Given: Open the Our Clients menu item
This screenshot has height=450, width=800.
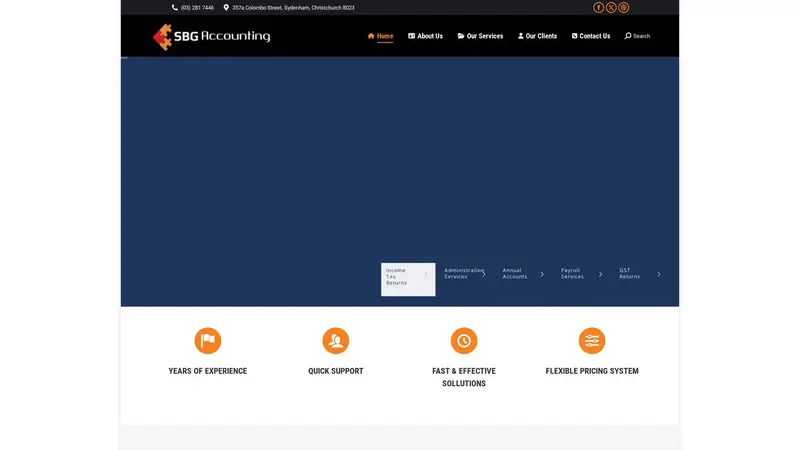Looking at the screenshot, I should click(537, 36).
